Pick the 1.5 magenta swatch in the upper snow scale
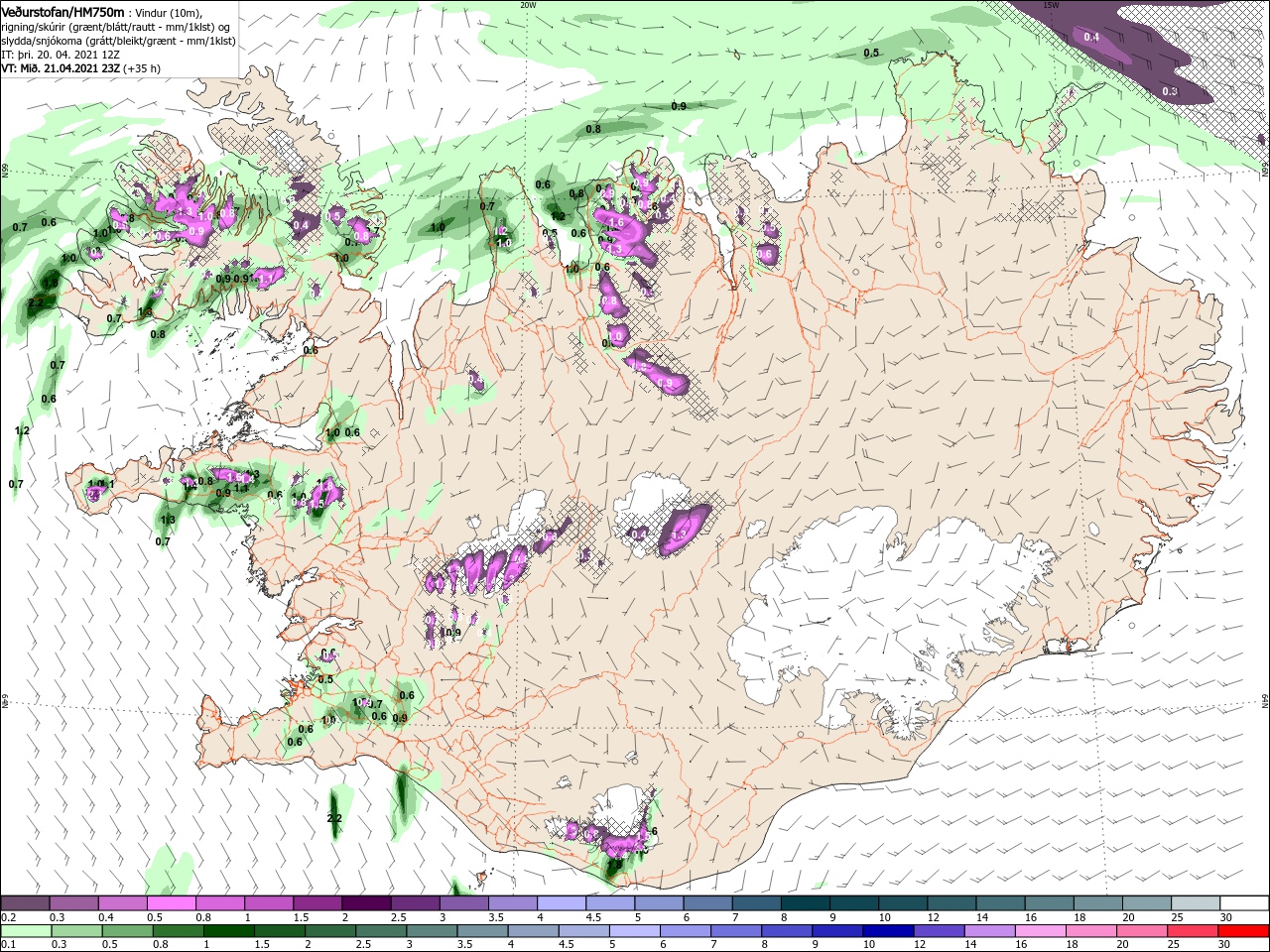 [317, 903]
